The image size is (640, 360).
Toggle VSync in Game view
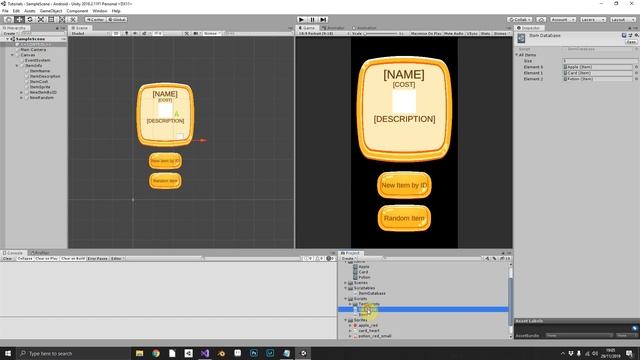tap(472, 33)
